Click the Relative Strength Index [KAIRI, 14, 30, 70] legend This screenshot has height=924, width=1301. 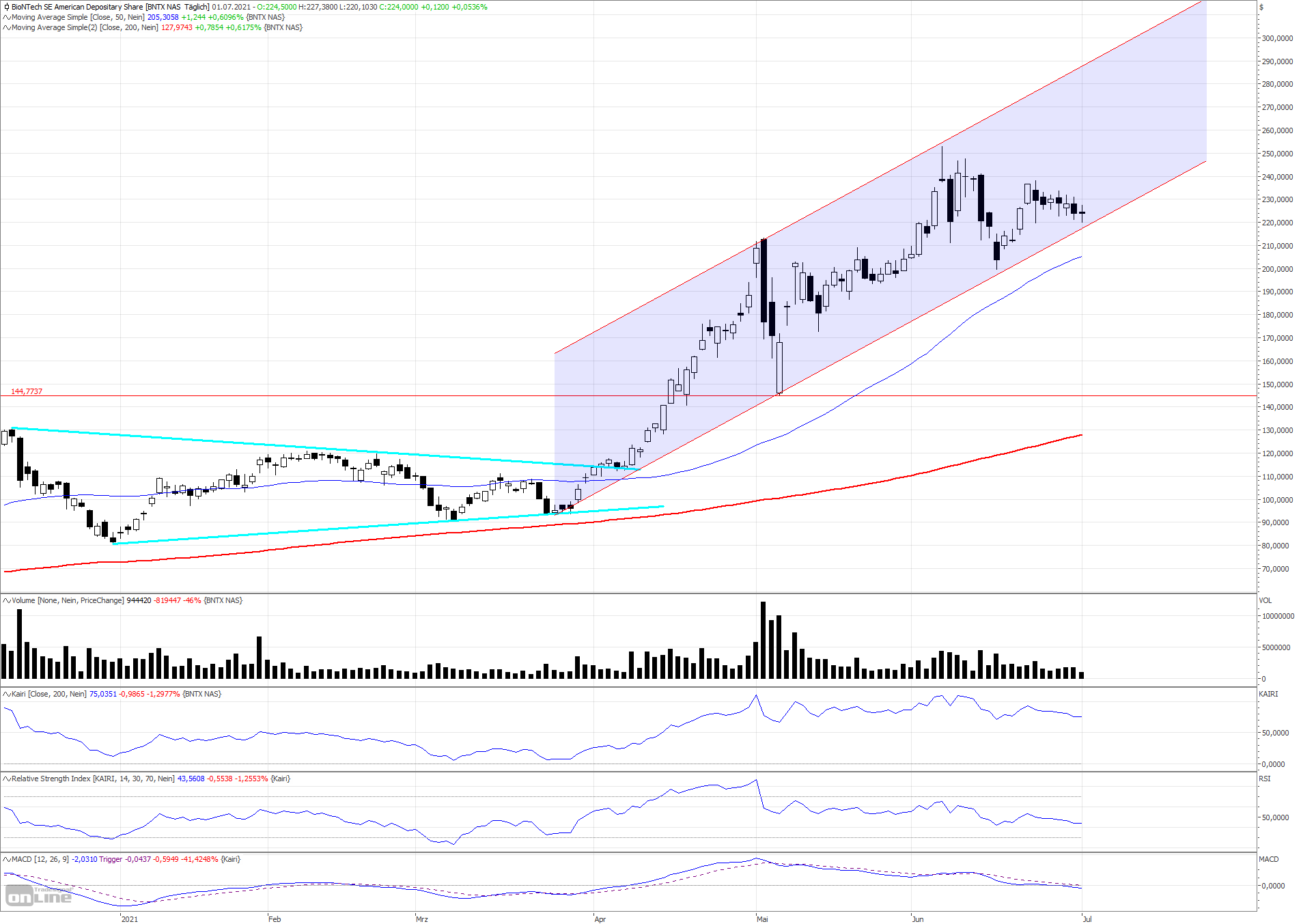93,779
